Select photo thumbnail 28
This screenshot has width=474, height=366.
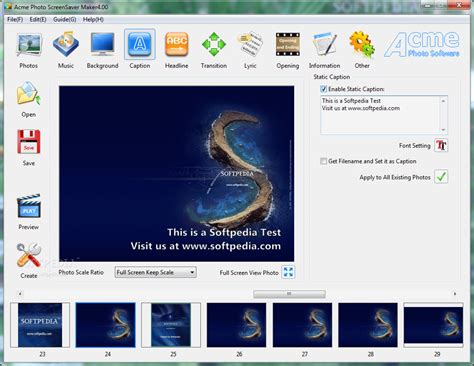click(368, 325)
